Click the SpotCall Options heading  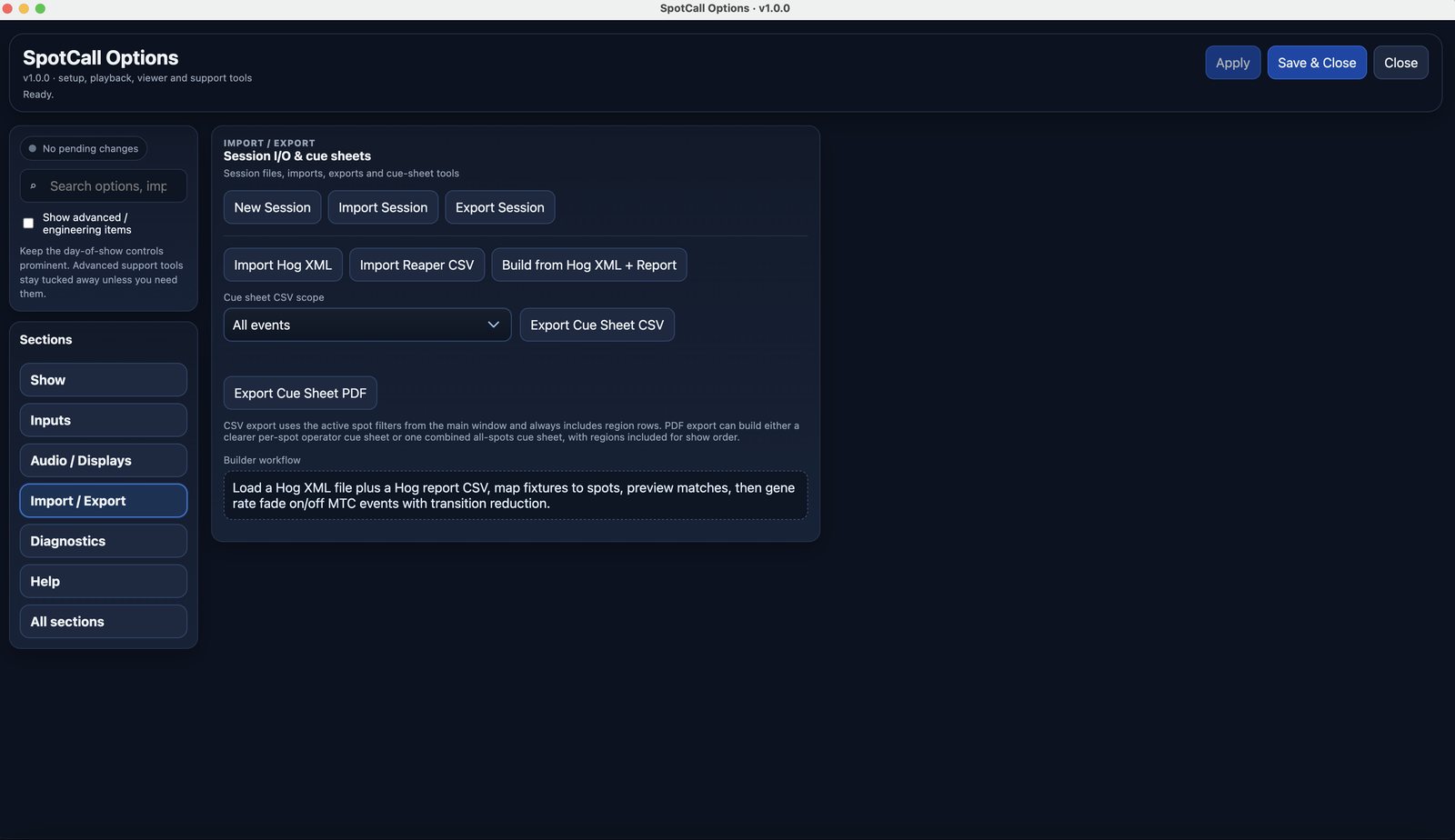(x=101, y=58)
